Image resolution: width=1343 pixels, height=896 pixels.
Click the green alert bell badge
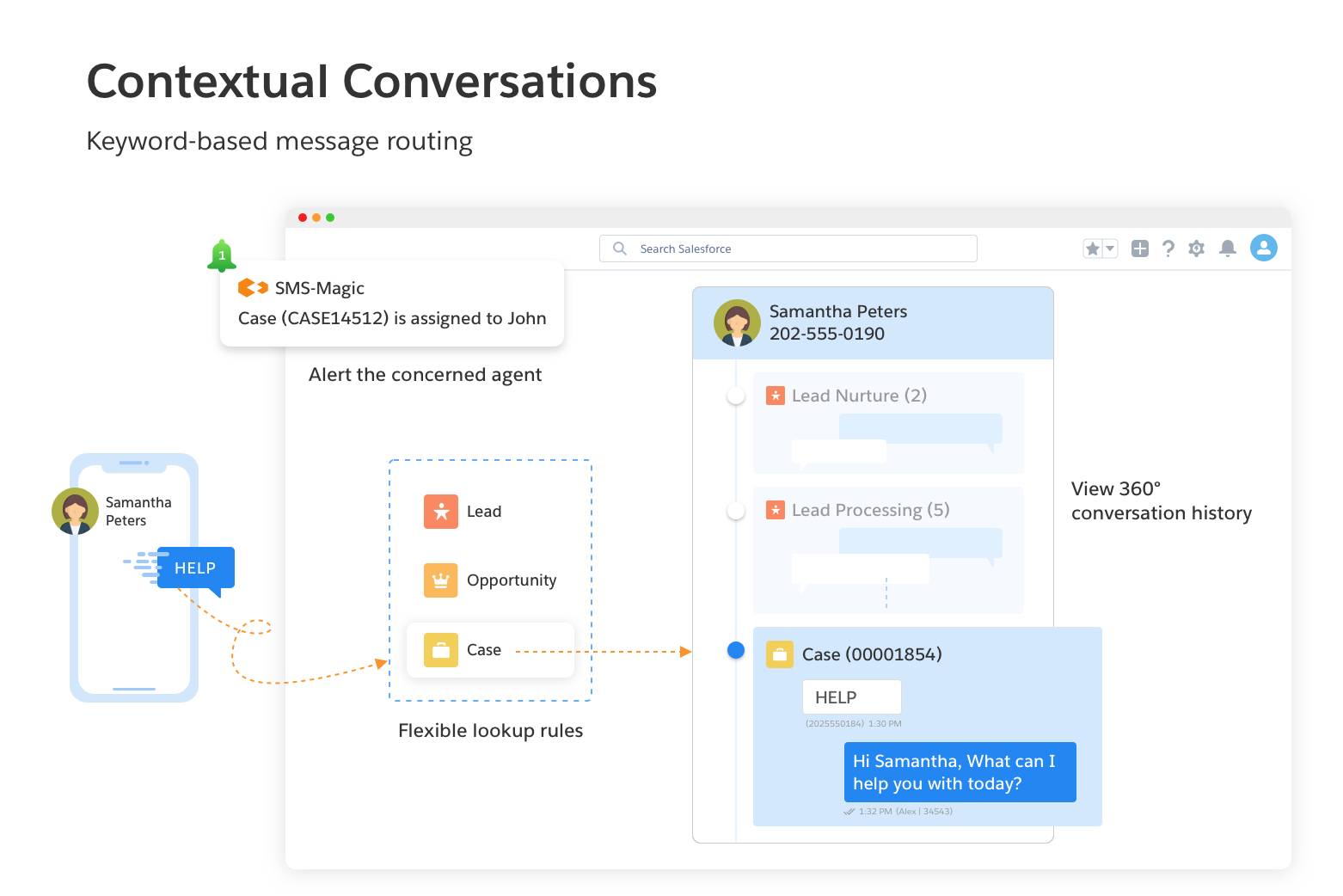222,255
